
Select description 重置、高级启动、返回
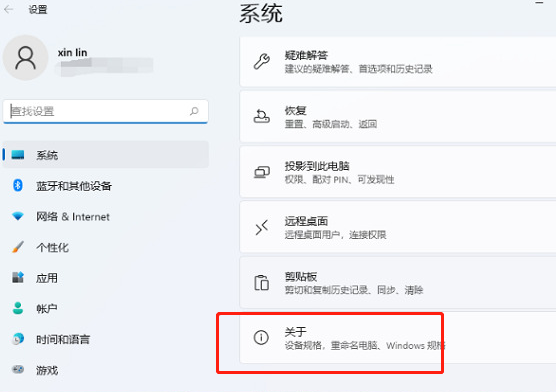(x=330, y=124)
